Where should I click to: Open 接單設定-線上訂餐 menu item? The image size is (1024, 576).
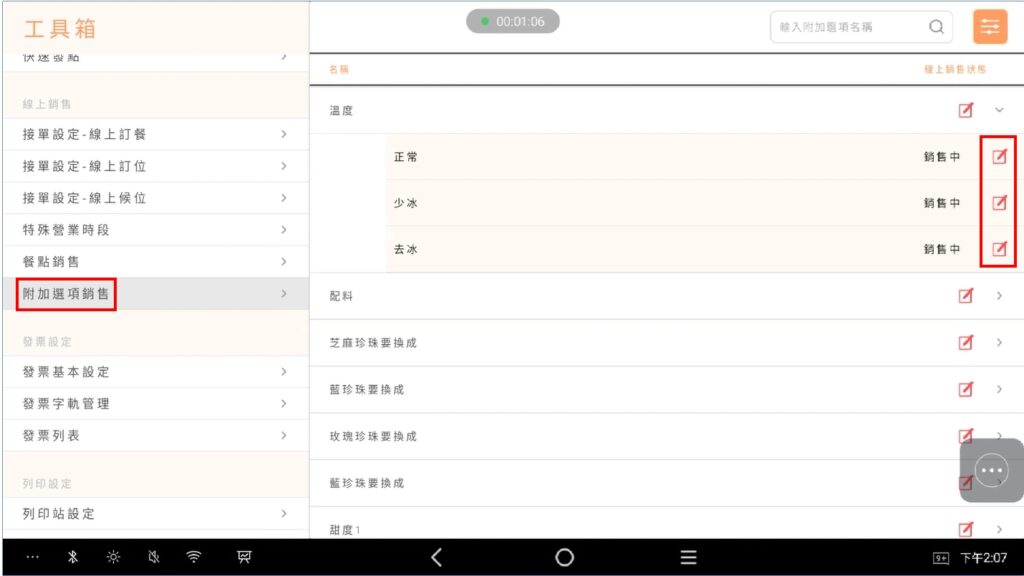pyautogui.click(x=154, y=134)
